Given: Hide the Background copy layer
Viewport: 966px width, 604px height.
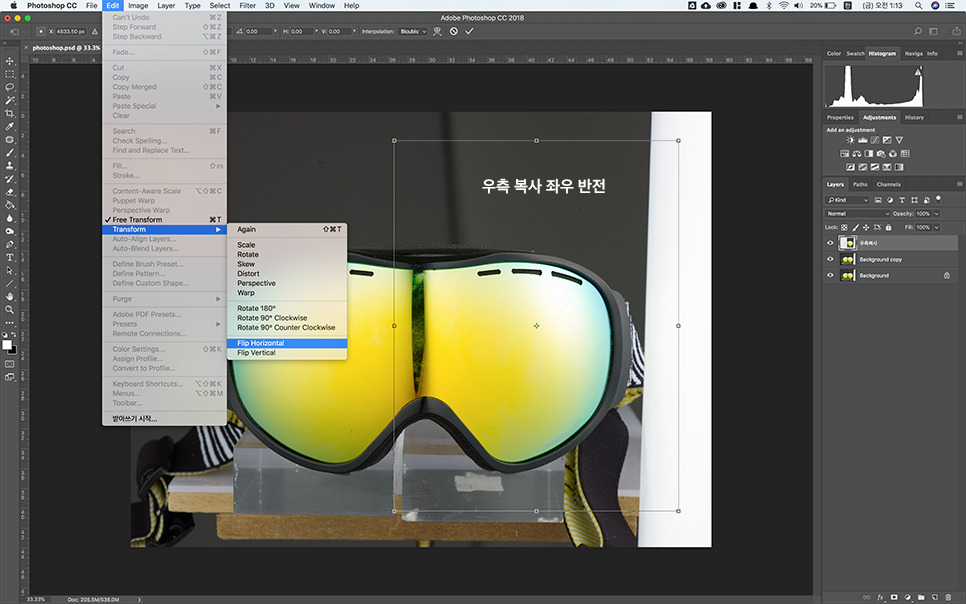Looking at the screenshot, I should tap(830, 259).
